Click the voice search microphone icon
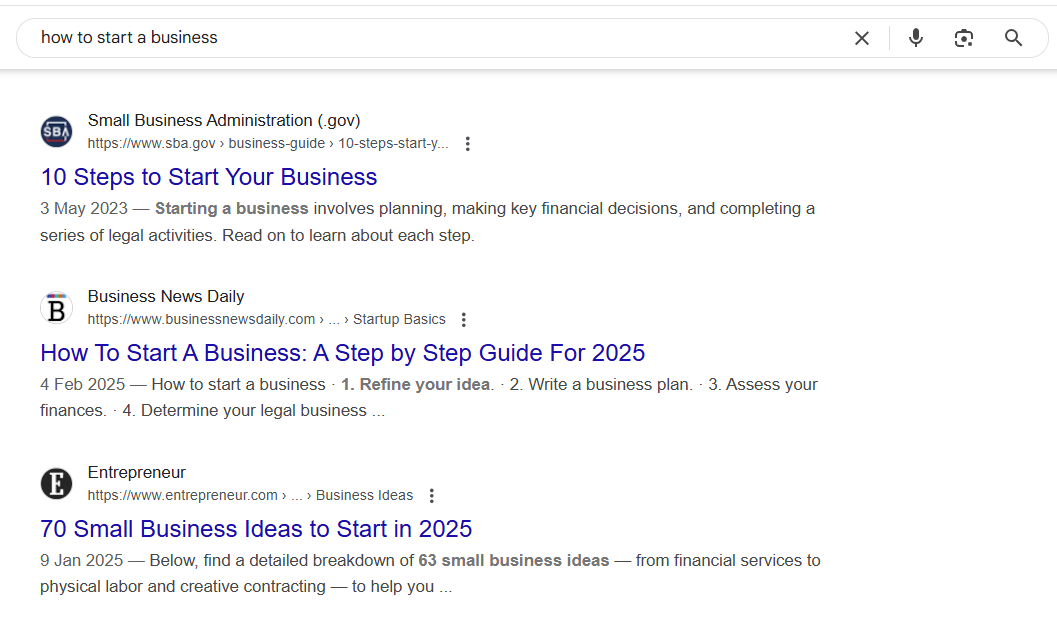This screenshot has width=1057, height=621. point(916,37)
